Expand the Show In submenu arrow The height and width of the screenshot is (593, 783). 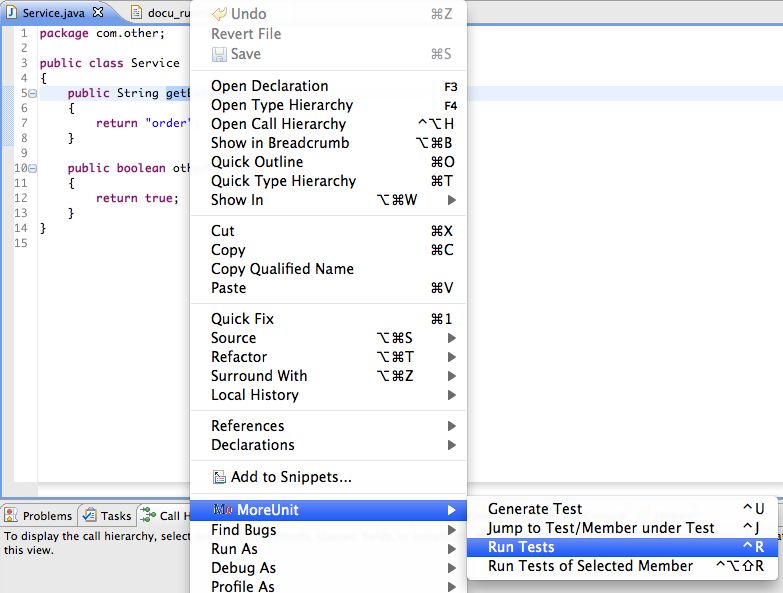click(x=451, y=200)
